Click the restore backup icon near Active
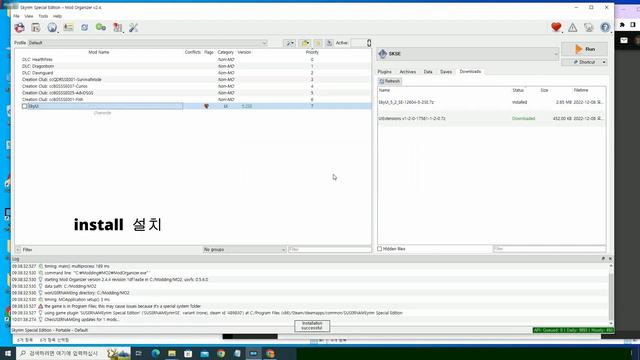Screen dimensions: 640x360 coord(318,43)
